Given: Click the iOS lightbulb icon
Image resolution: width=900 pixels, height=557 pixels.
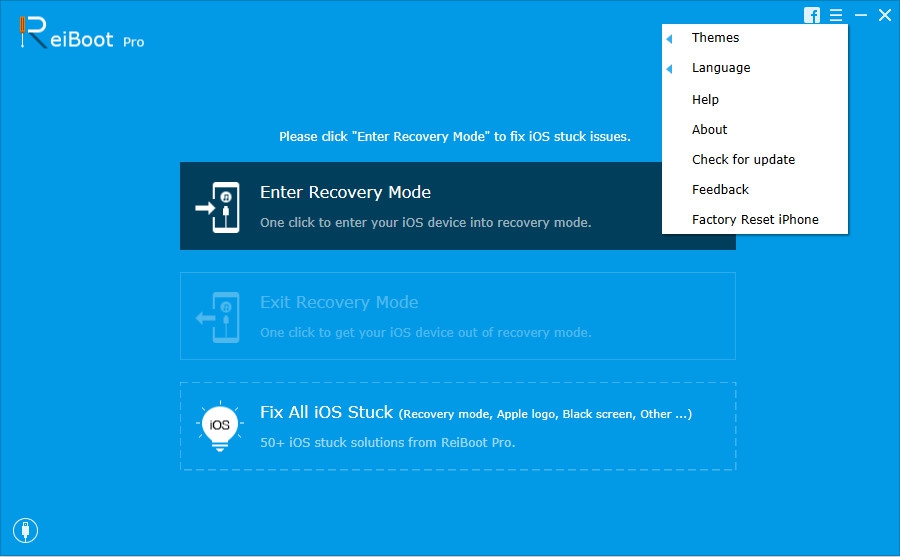Looking at the screenshot, I should point(220,426).
